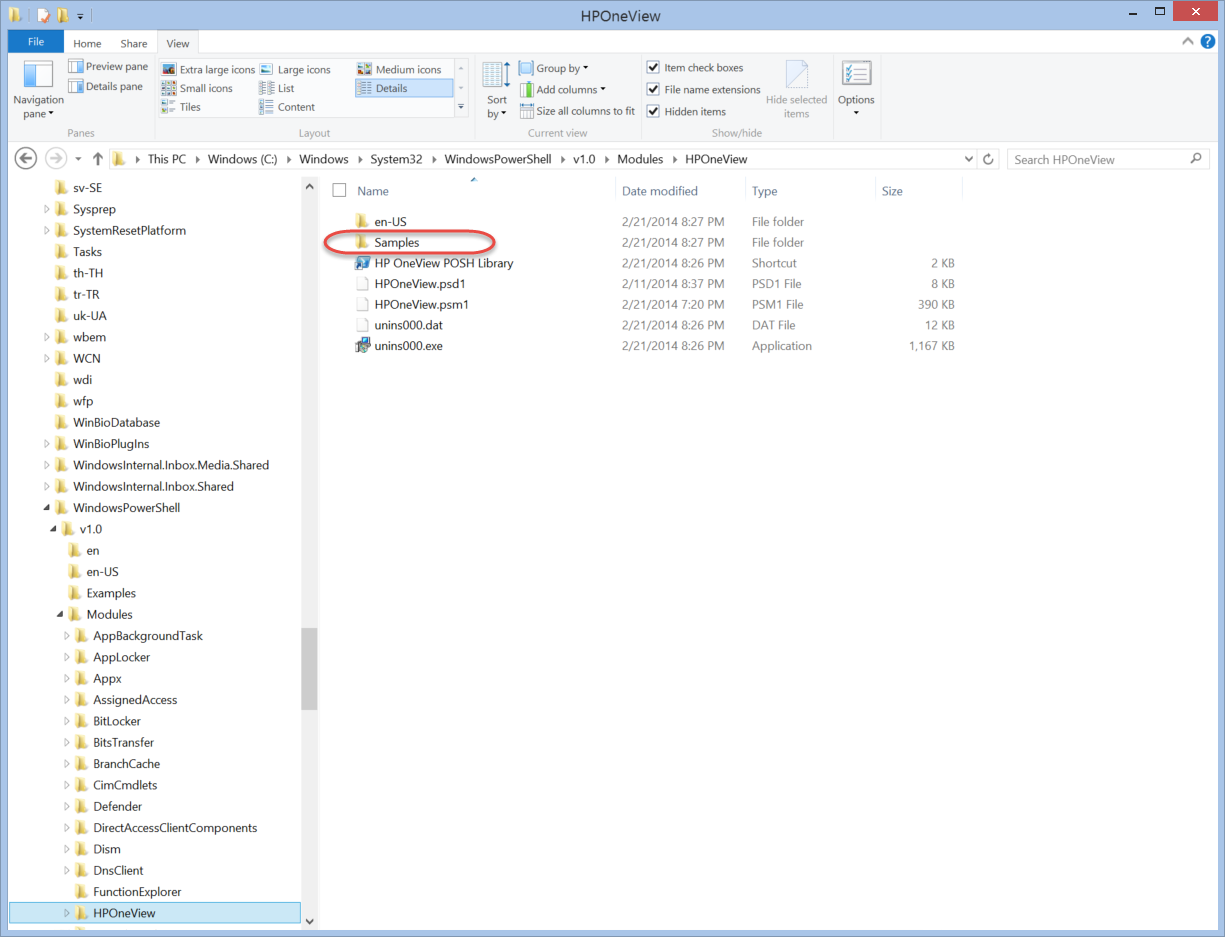Select the en-US folder in file list
1225x937 pixels.
(390, 222)
